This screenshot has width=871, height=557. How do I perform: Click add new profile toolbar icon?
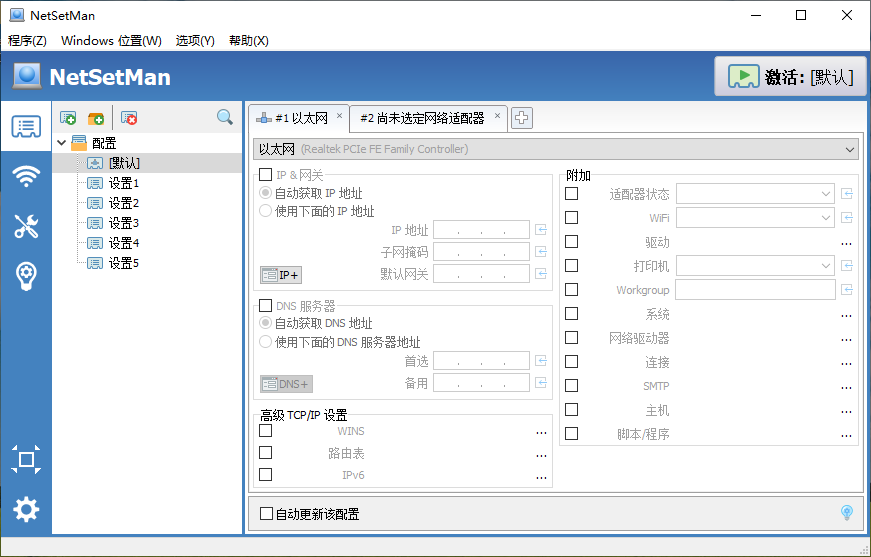click(68, 118)
